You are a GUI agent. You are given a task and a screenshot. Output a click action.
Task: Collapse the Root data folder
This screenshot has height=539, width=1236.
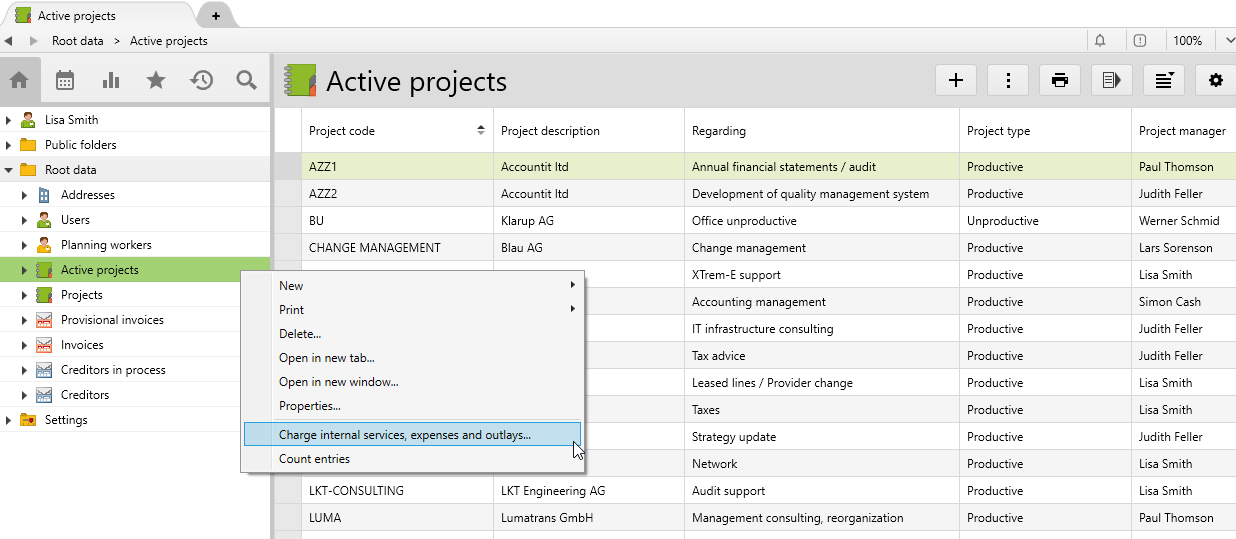(x=9, y=170)
